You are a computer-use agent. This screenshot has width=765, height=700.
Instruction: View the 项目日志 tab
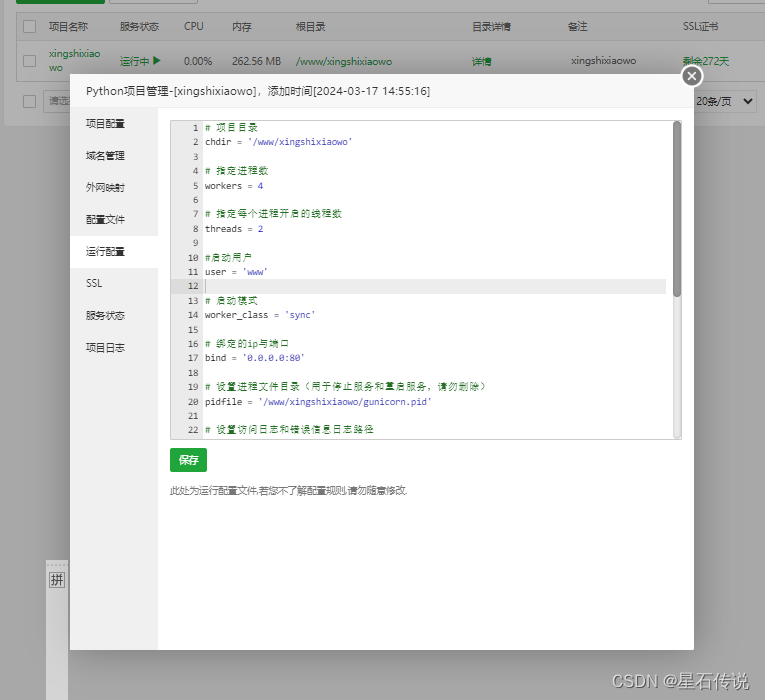click(x=105, y=348)
